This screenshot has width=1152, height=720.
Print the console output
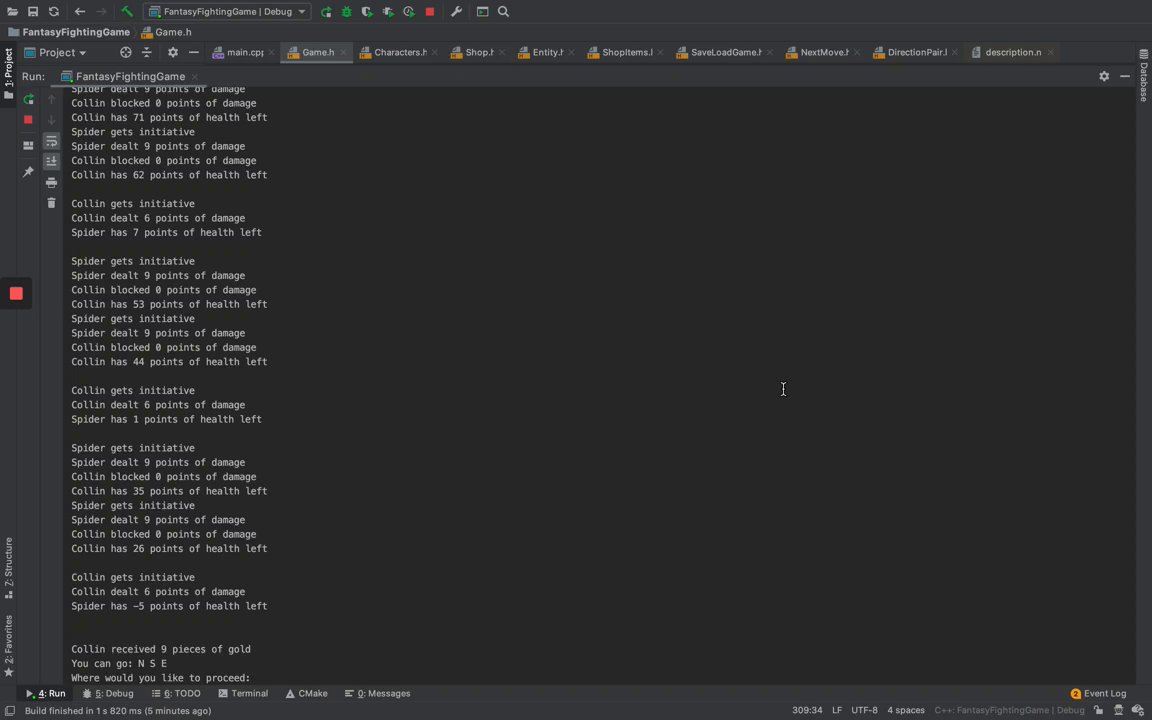(51, 182)
